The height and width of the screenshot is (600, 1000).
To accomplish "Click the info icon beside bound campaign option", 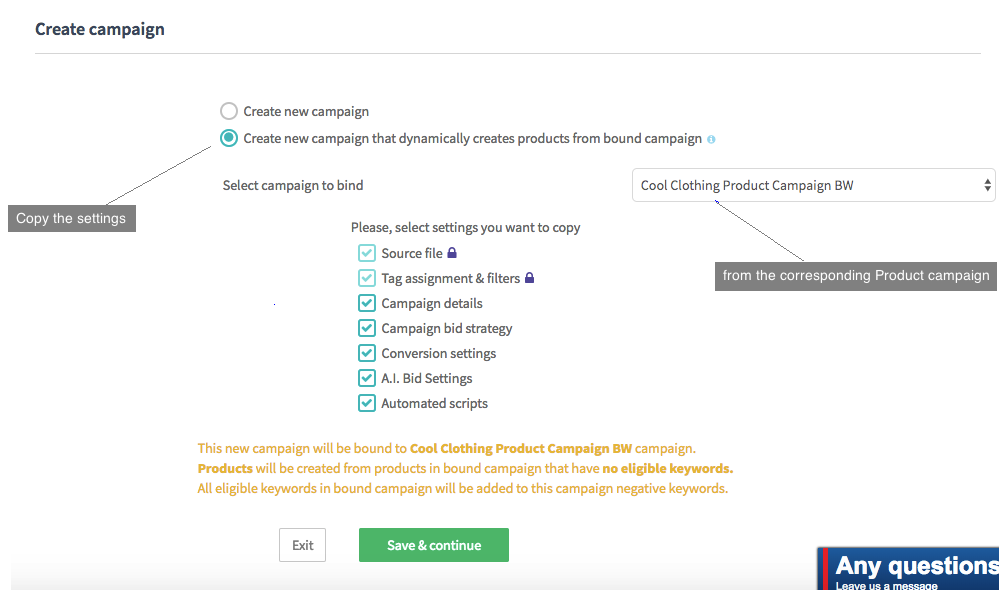I will point(711,140).
